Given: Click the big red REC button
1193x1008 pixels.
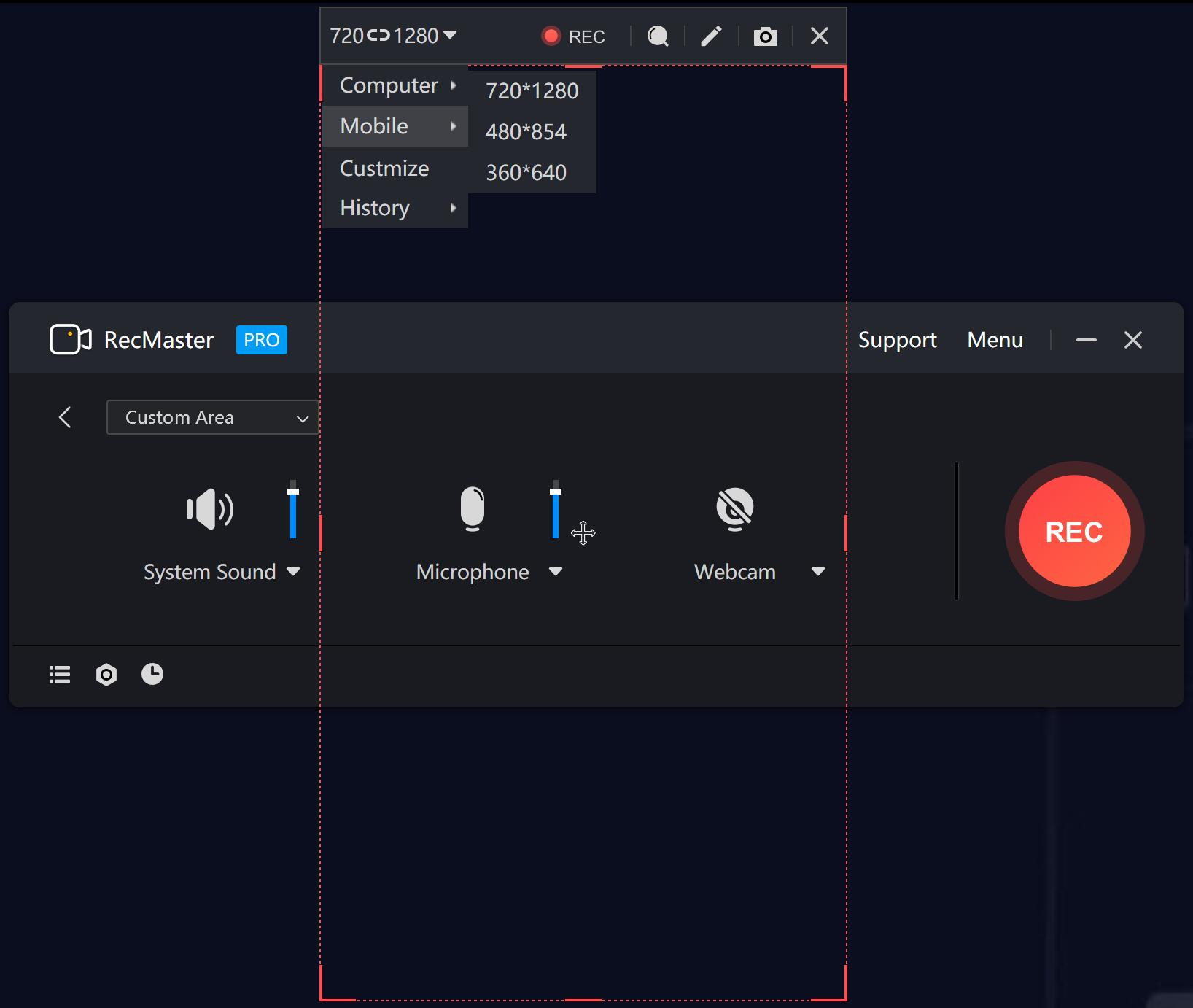Looking at the screenshot, I should tap(1075, 531).
